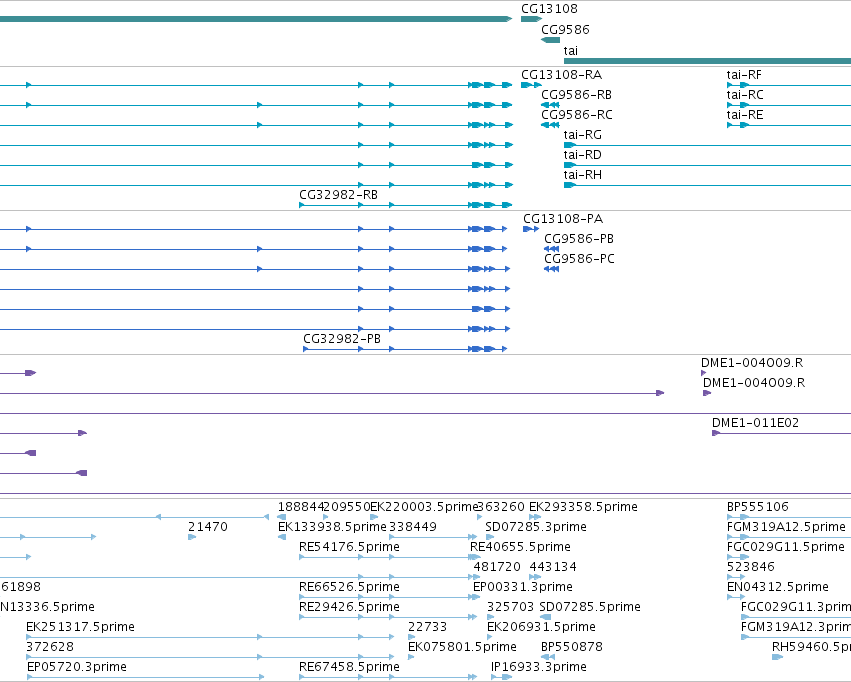The image size is (851, 682).
Task: Choose EST label EP00331.3prime
Action: coord(523,587)
